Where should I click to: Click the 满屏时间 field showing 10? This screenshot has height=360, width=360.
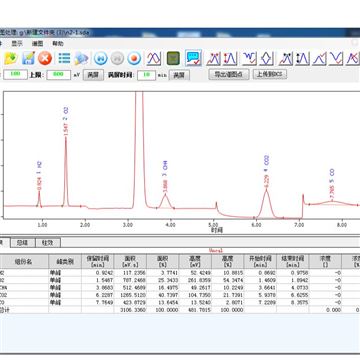tap(146, 75)
